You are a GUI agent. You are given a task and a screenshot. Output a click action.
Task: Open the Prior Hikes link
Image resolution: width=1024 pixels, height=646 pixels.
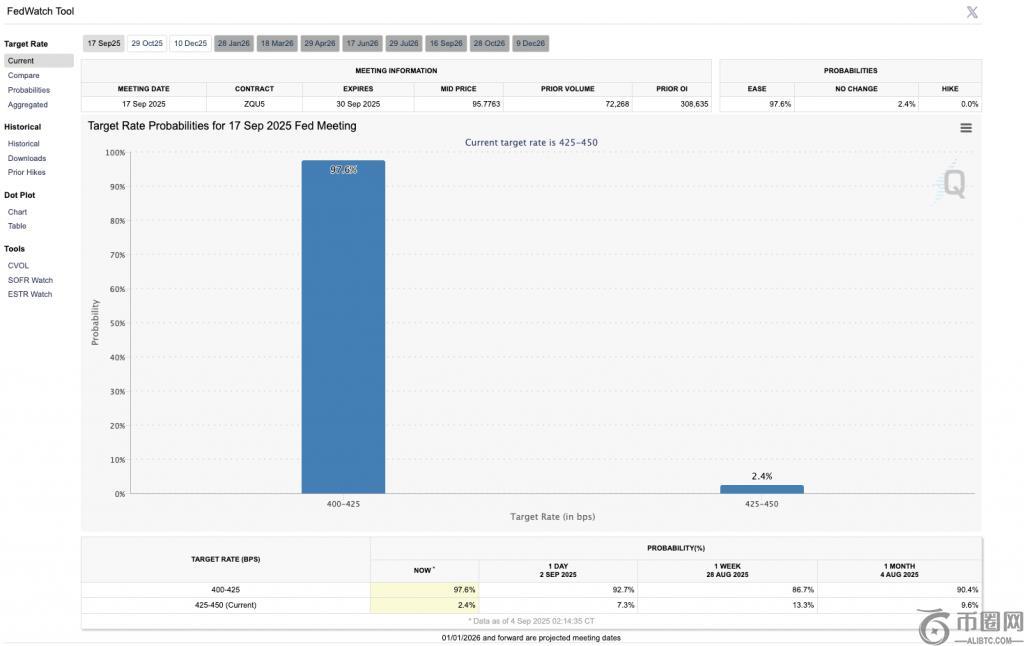coord(27,172)
